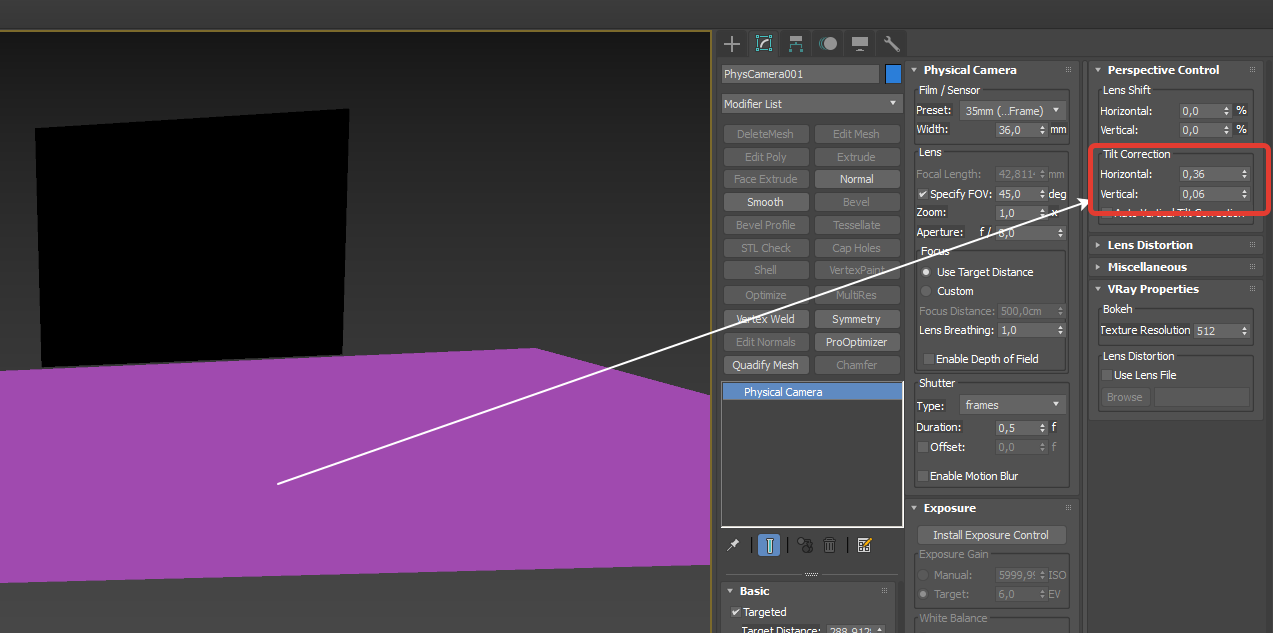
Task: Select Target exposure gain radio
Action: pos(922,594)
